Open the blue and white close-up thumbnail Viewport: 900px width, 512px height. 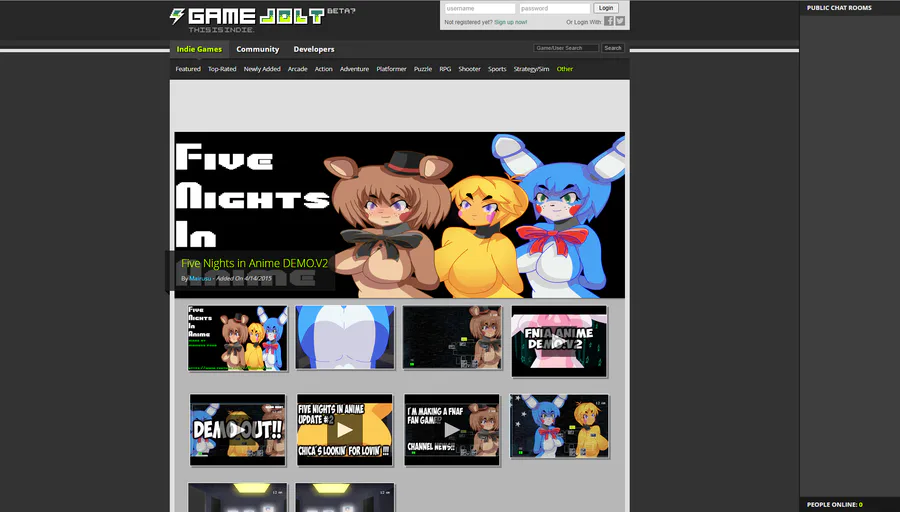(345, 338)
